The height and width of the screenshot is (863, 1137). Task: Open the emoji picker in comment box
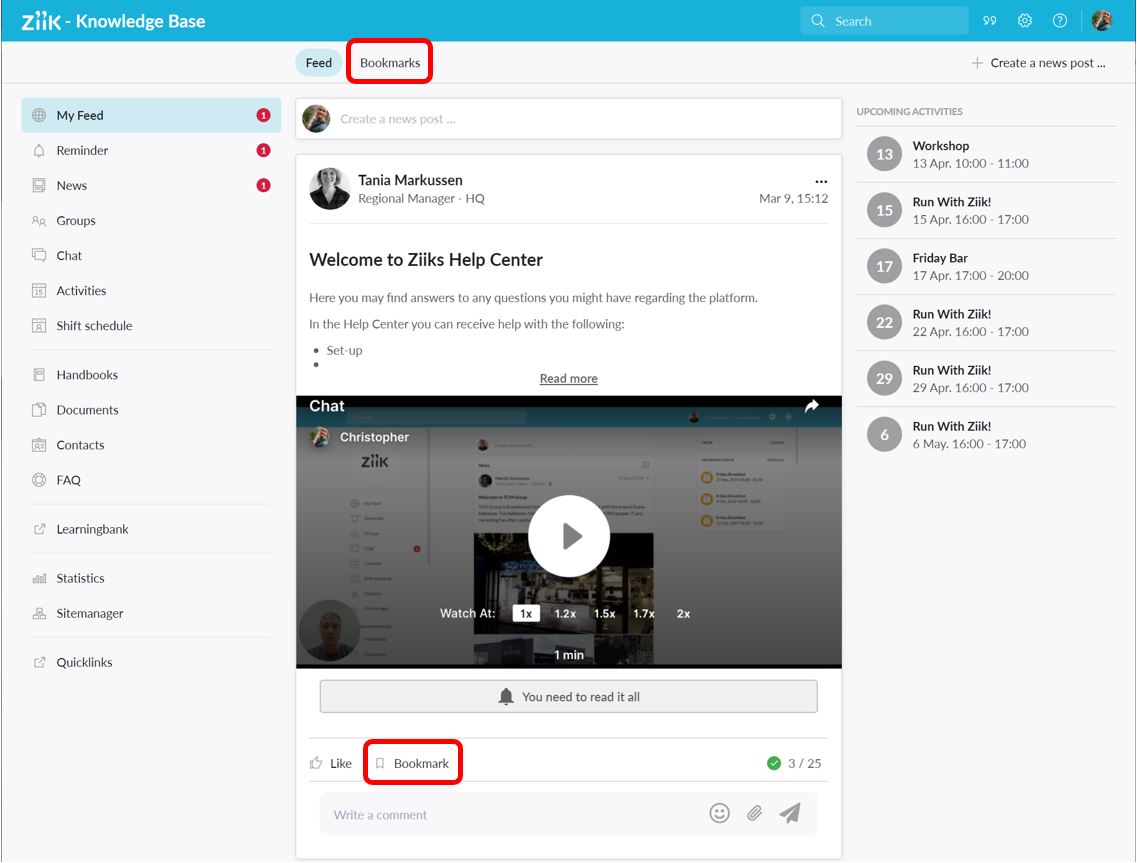coord(719,813)
